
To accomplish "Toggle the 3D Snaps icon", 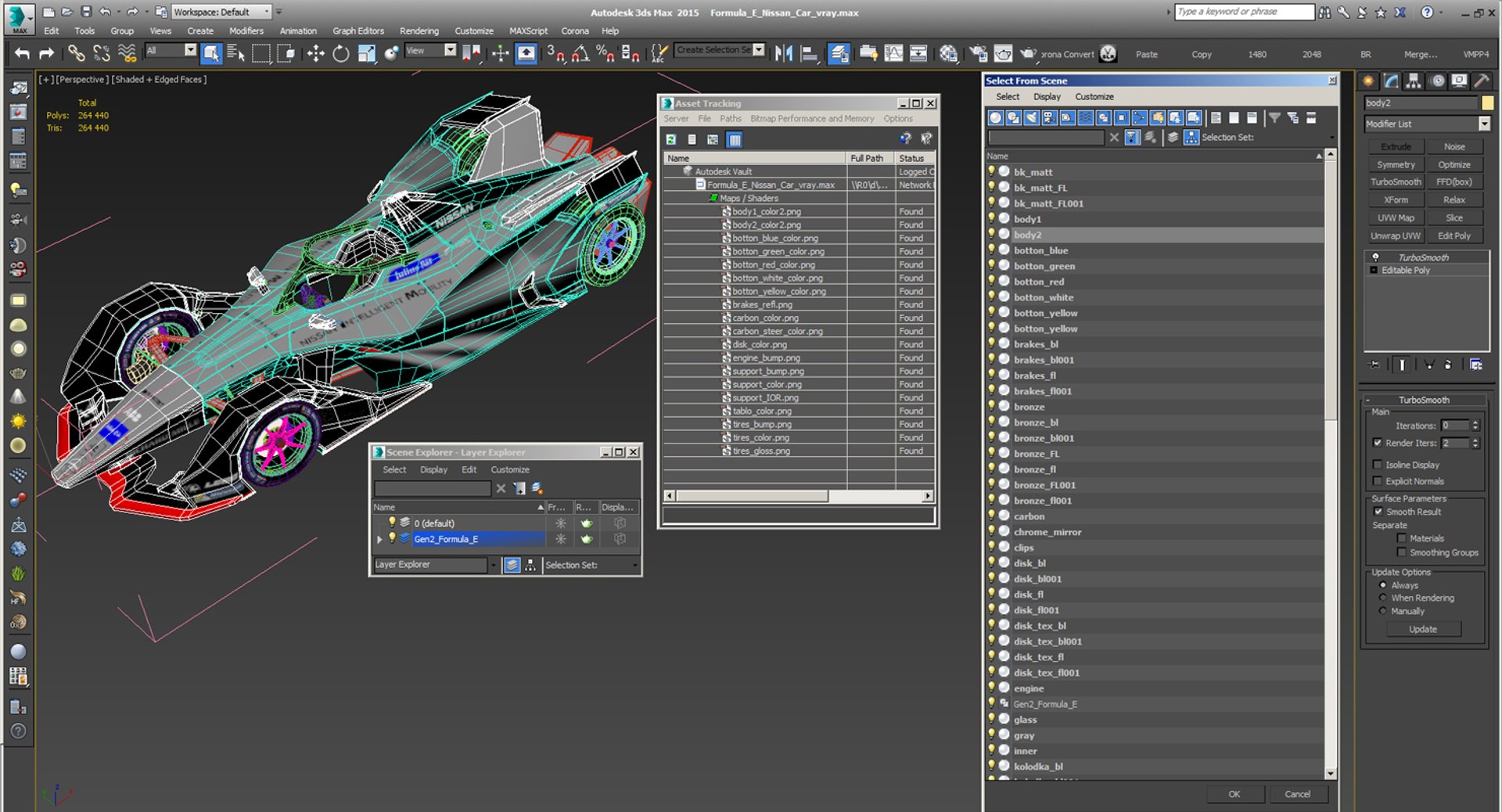I will pos(555,53).
